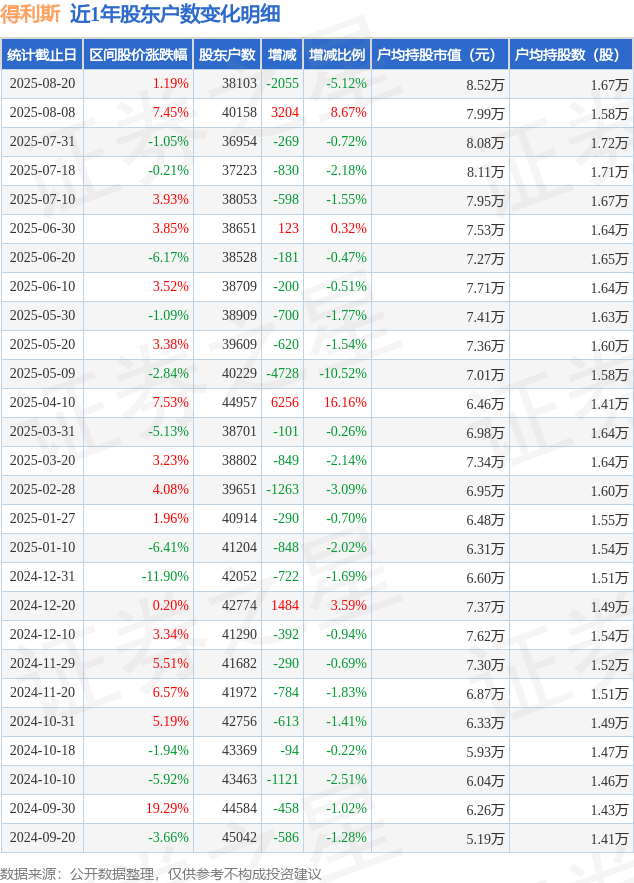Screen dimensions: 634x883
Task: Click the 数据来源 footer note
Action: tap(160, 874)
